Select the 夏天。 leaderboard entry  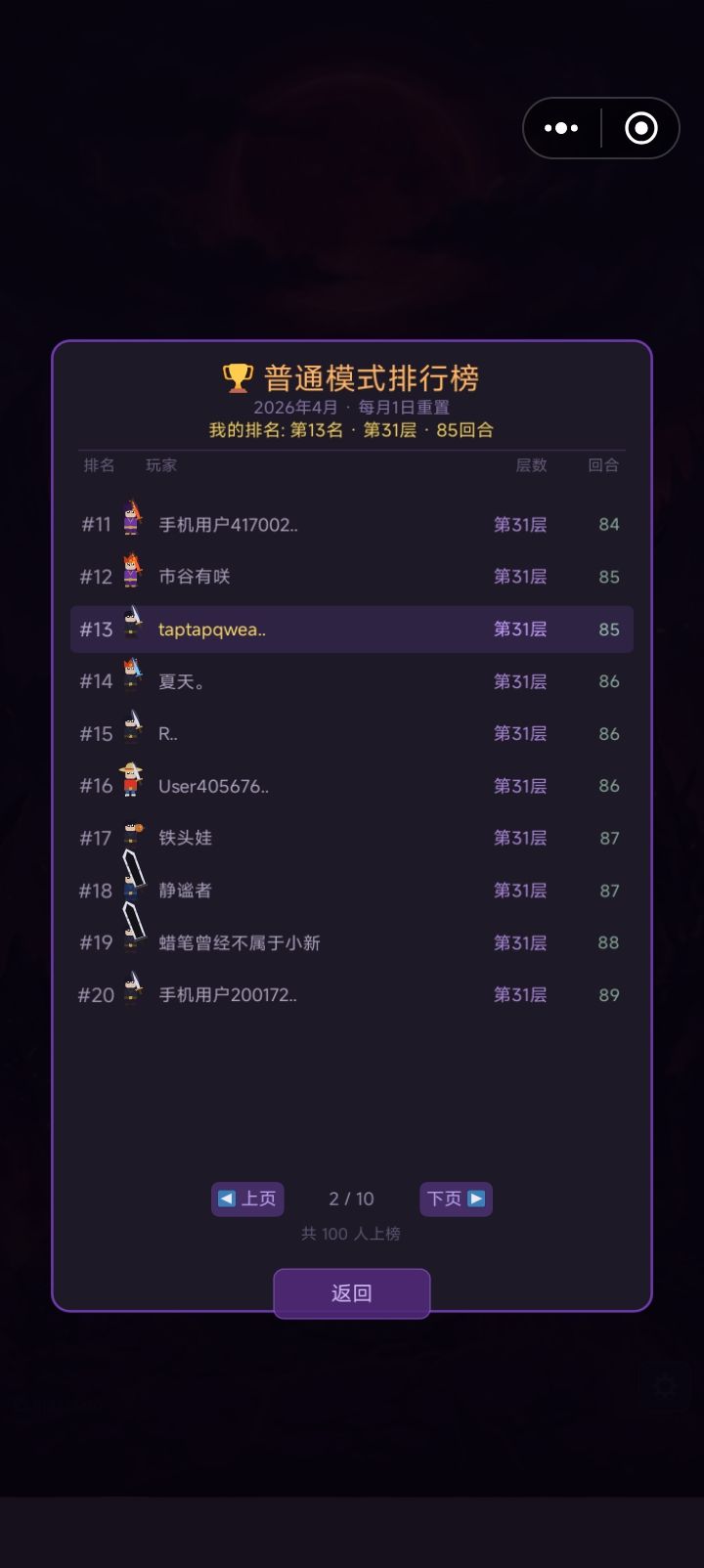(x=352, y=681)
